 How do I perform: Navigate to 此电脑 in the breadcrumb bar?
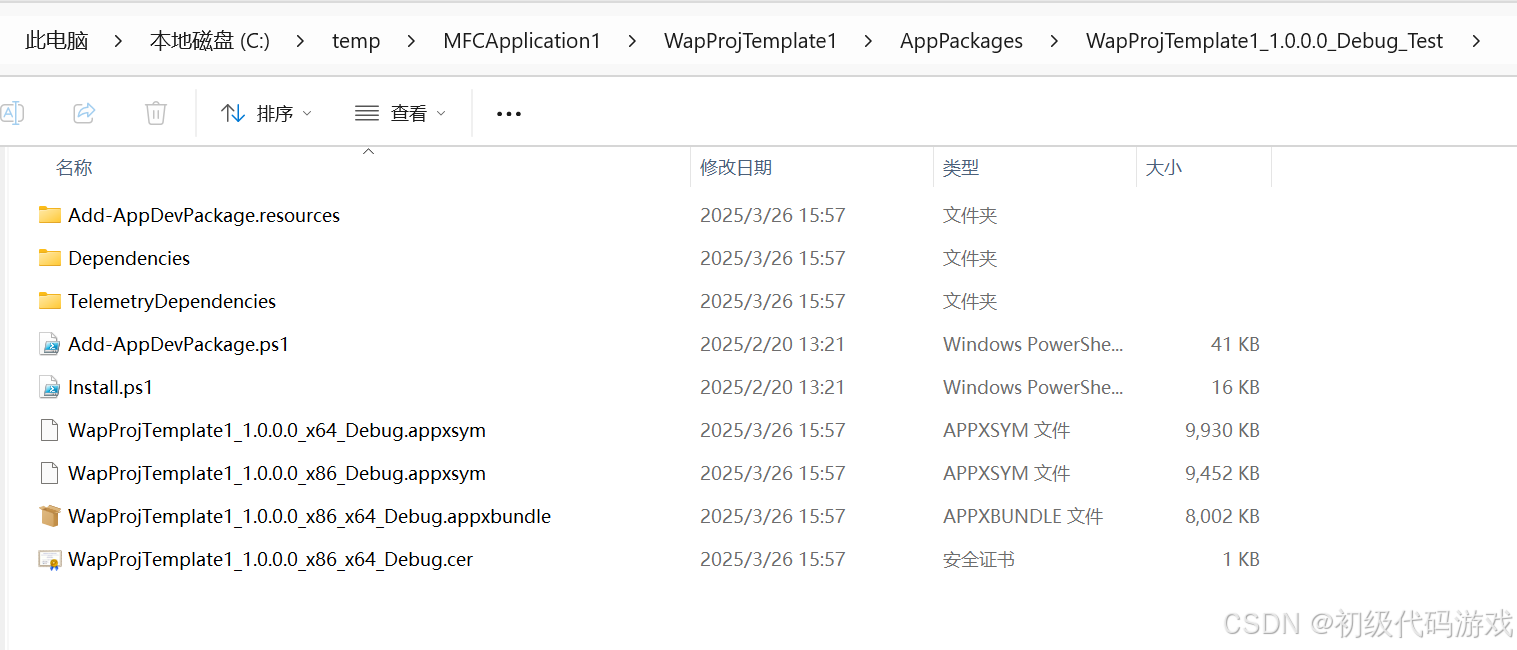point(56,40)
